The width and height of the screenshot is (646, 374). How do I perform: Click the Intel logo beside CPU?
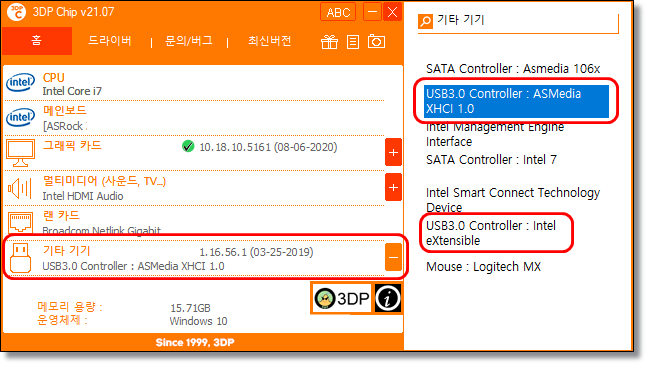click(x=20, y=83)
